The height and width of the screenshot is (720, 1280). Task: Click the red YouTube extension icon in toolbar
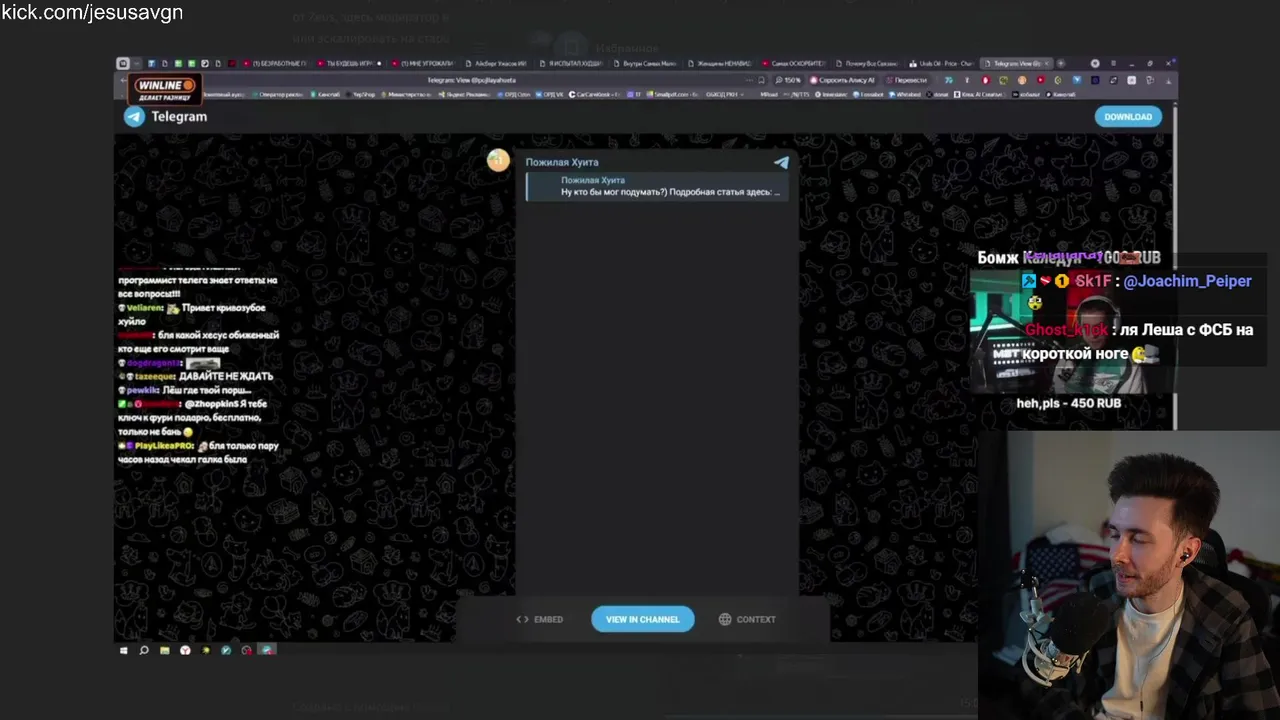[x=1040, y=80]
